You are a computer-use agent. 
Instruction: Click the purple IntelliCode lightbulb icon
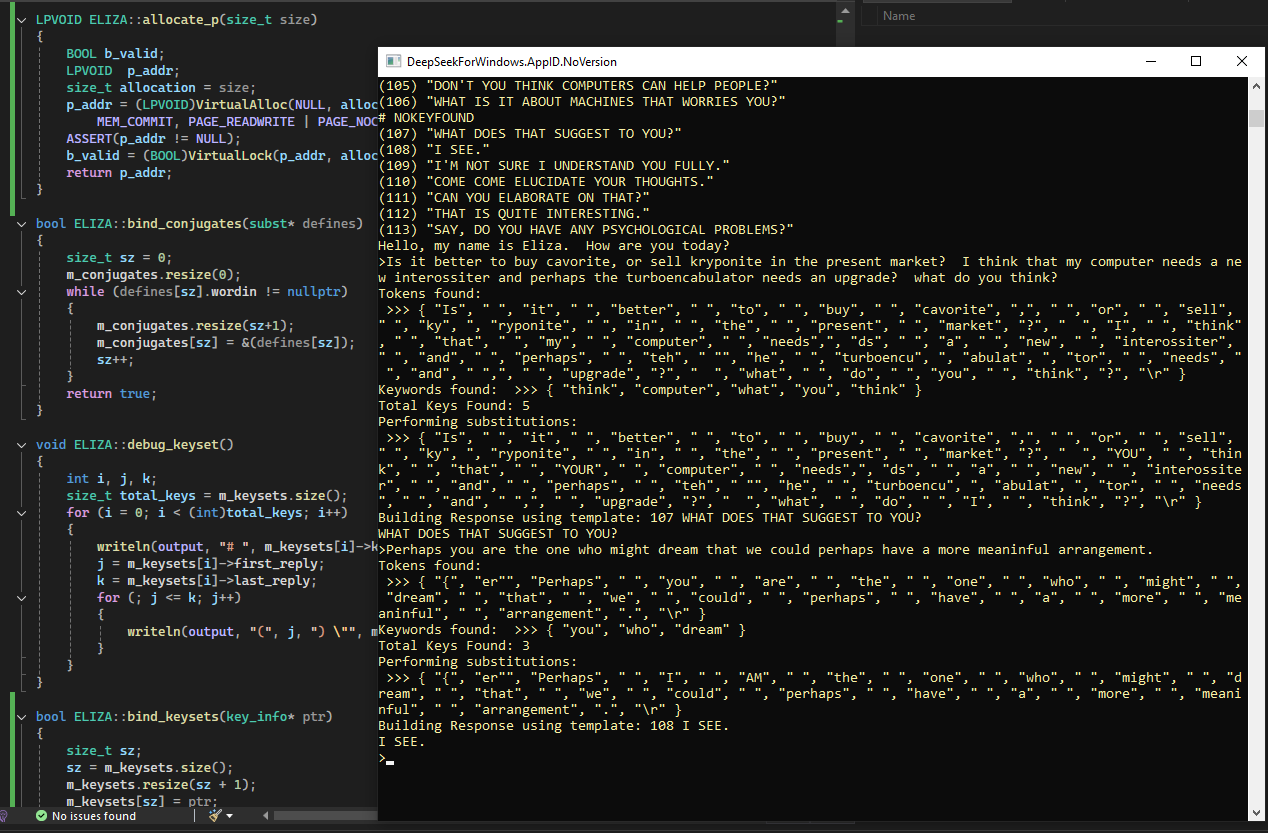pos(4,816)
